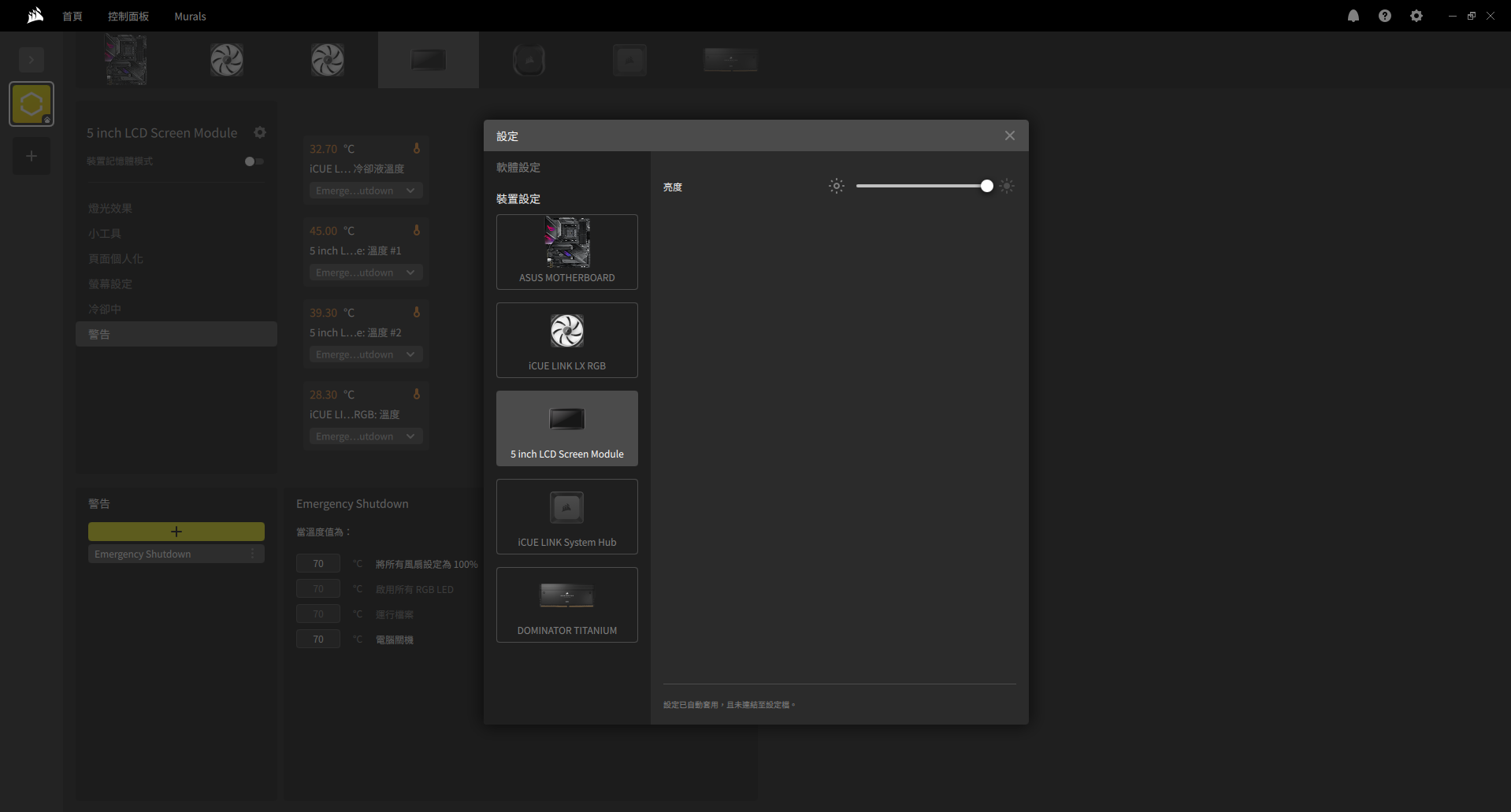Viewport: 1511px width, 812px height.
Task: Open alert dropdown under iCUE LI…RGB: 溫度 sensor
Action: 366,436
